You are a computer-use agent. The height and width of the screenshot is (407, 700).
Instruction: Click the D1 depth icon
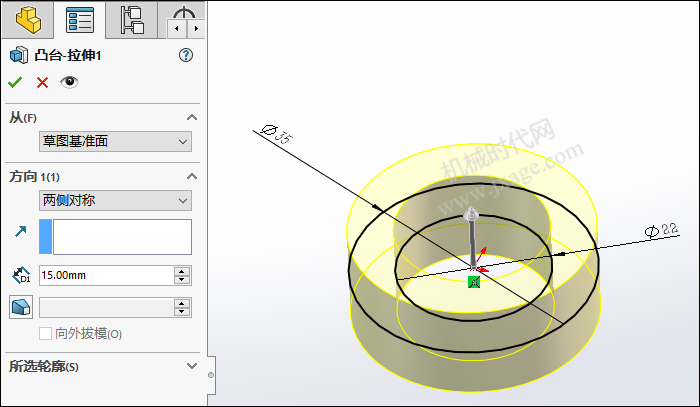21,275
